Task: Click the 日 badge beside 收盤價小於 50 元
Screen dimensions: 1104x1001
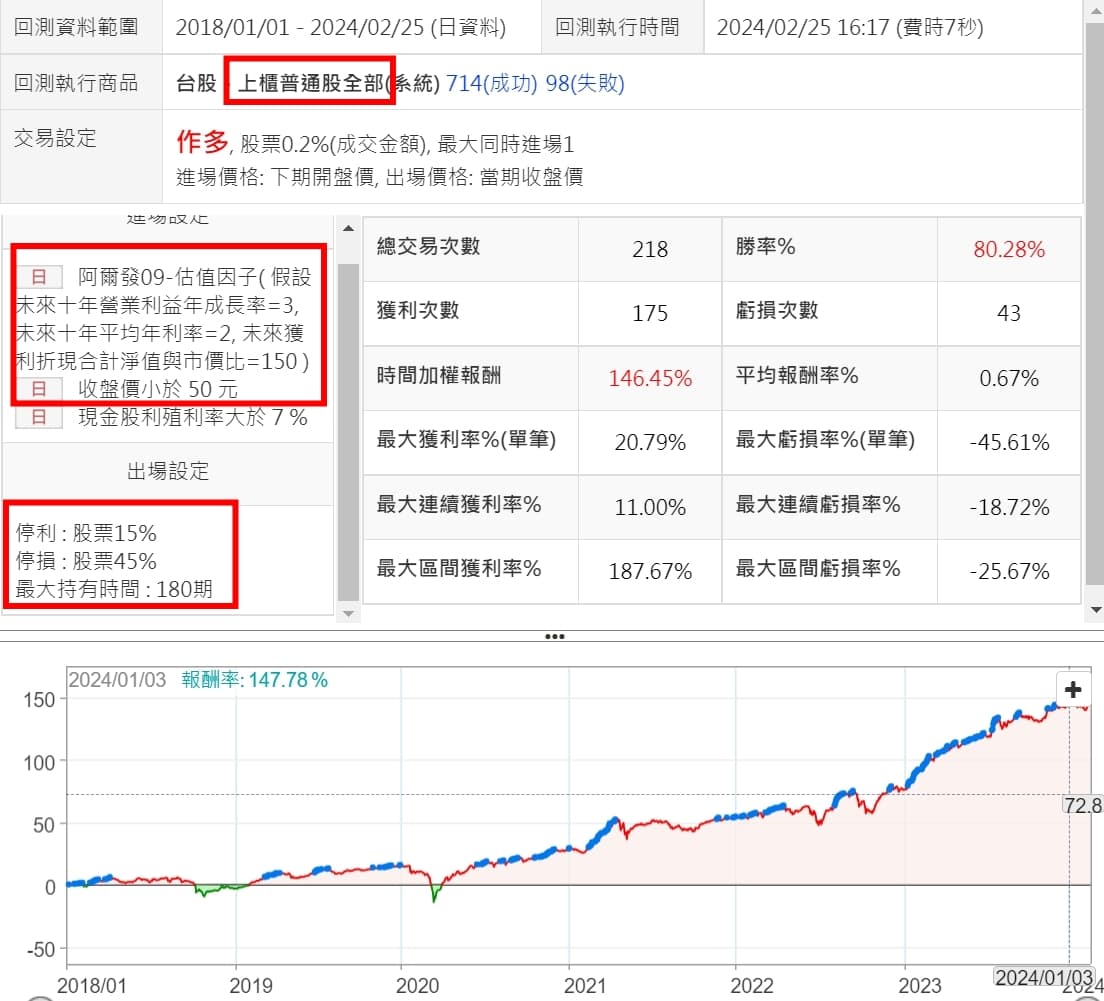Action: click(x=39, y=389)
